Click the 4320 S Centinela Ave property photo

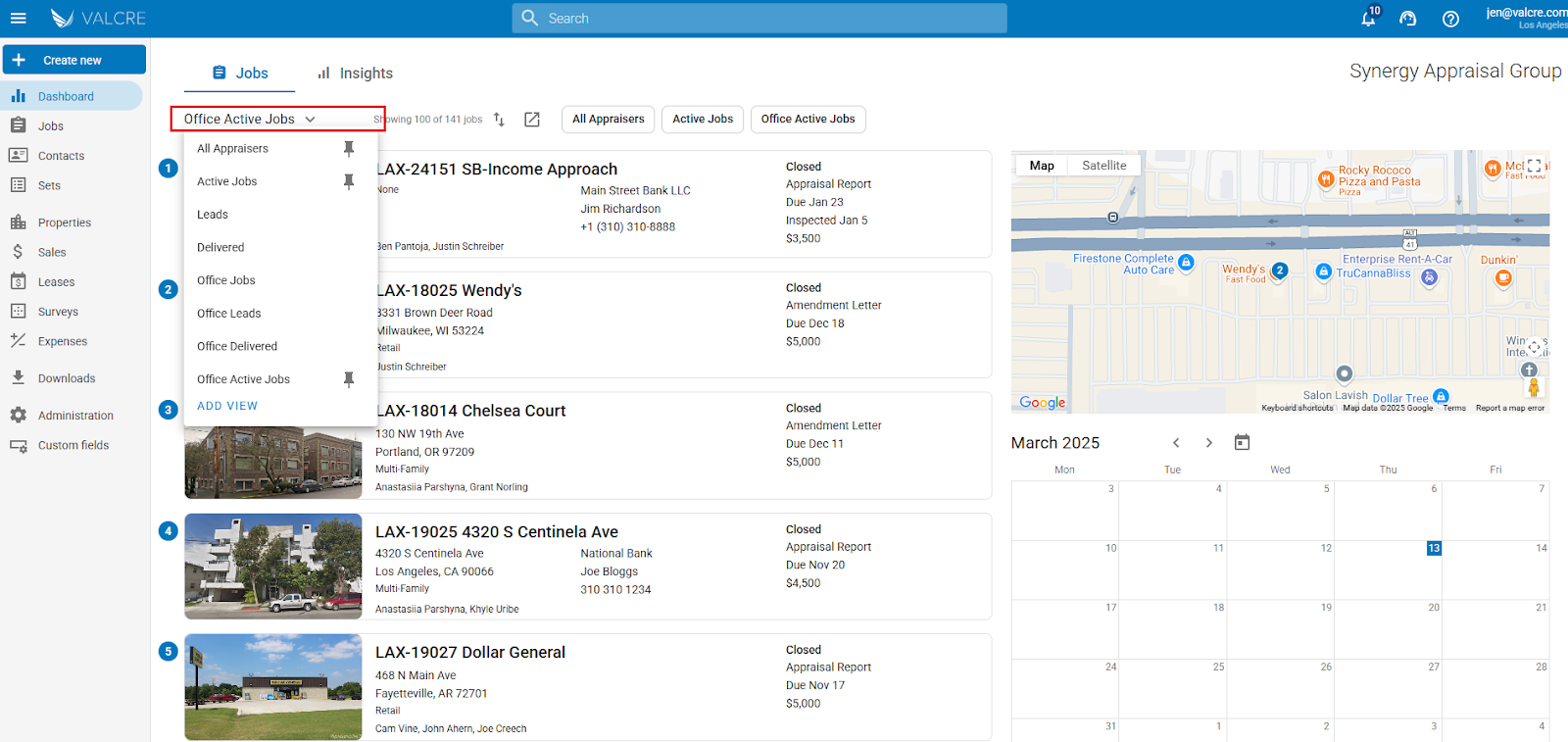point(273,566)
